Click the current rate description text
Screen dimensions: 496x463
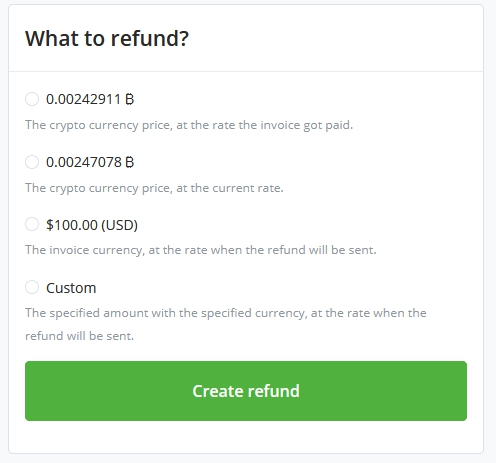pos(154,188)
